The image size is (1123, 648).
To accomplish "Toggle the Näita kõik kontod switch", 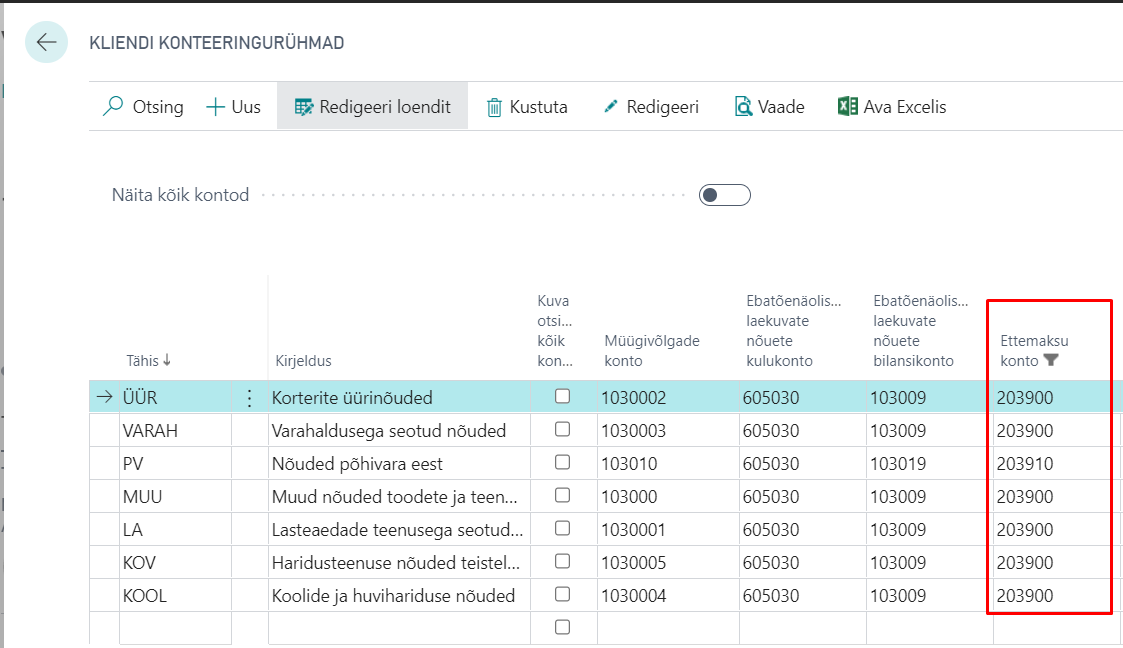I will 725,195.
